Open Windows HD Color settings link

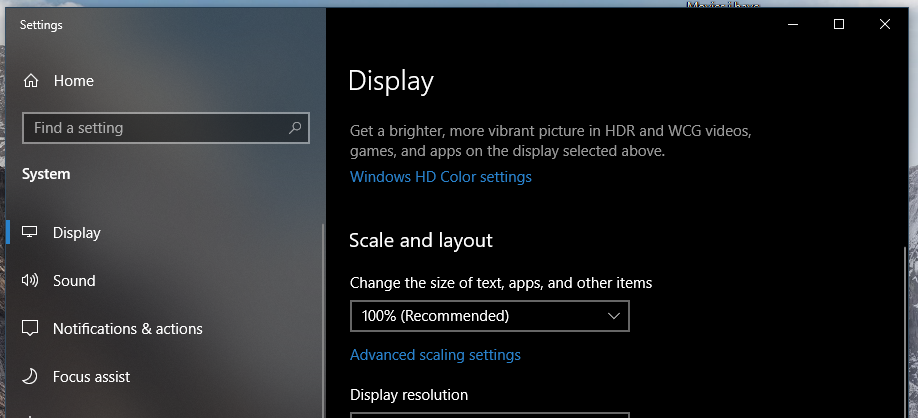pos(440,177)
